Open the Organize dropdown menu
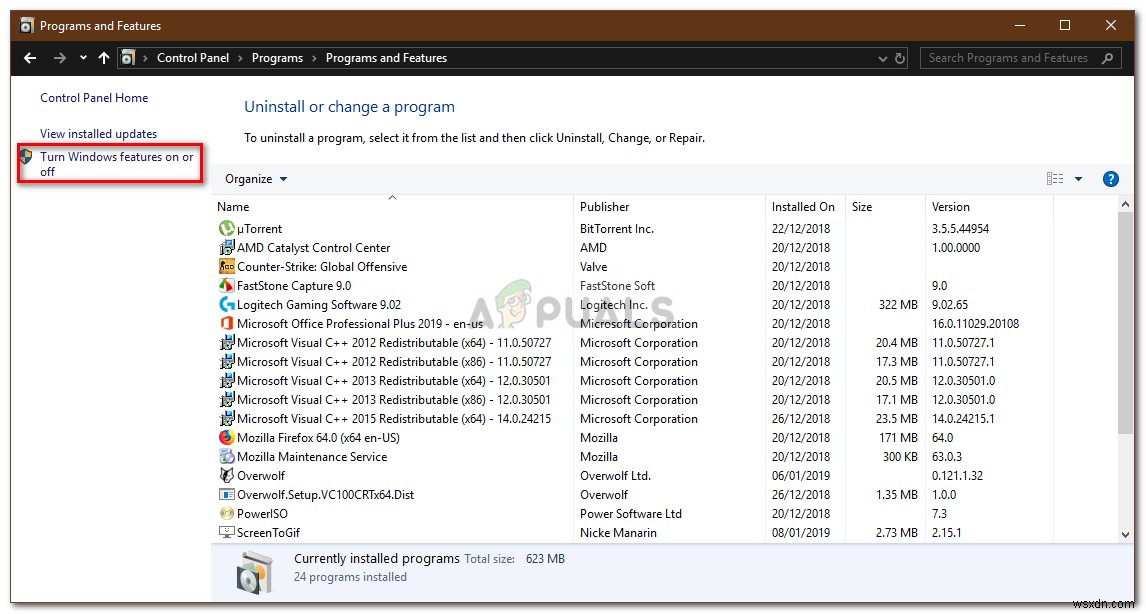This screenshot has width=1146, height=614. pyautogui.click(x=255, y=178)
